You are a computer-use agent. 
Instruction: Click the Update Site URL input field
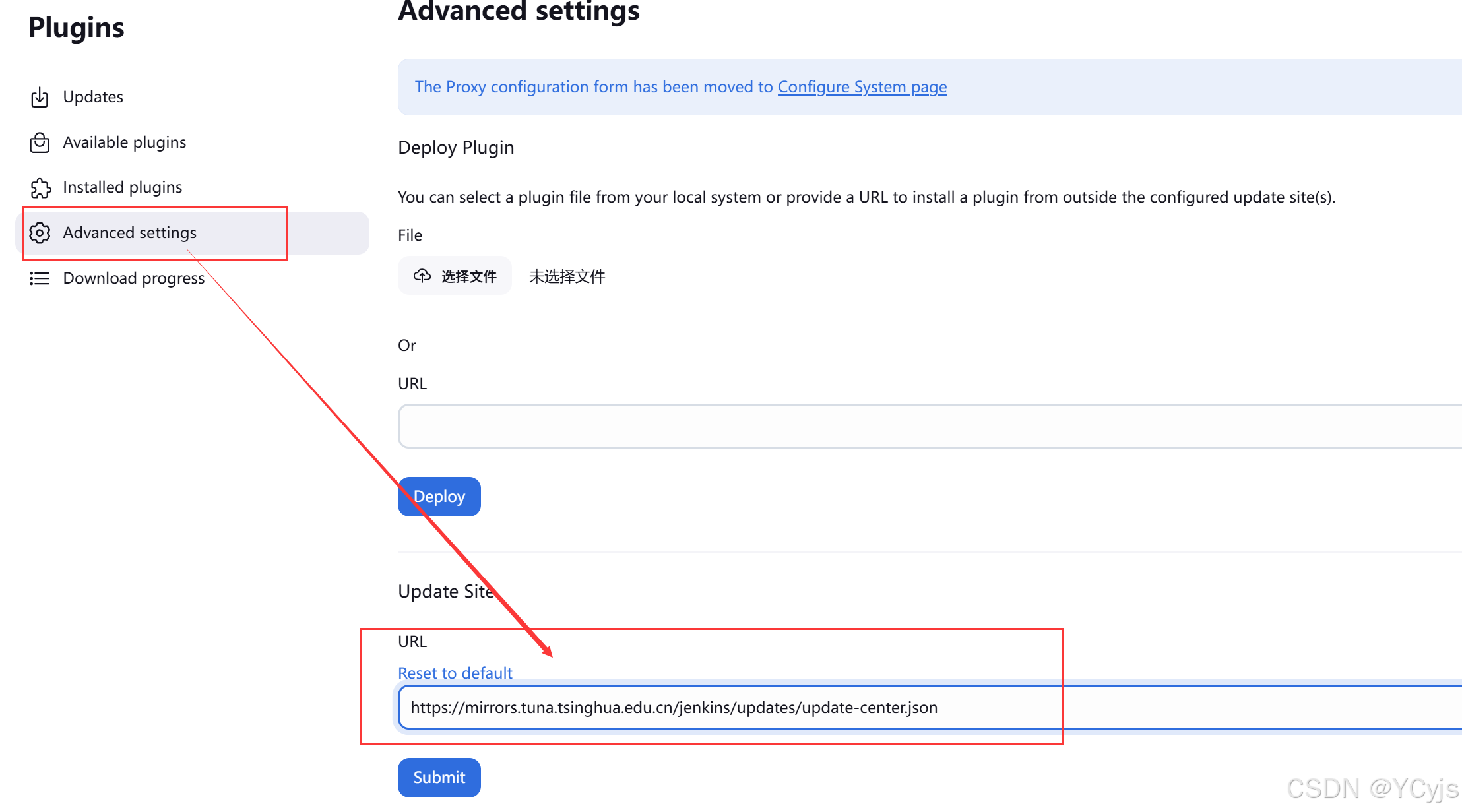[930, 707]
